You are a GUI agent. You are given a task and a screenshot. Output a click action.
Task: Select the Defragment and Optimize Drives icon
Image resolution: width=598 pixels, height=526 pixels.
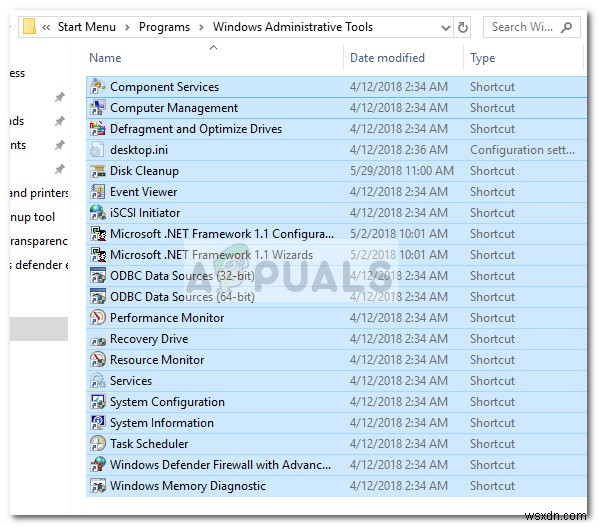pyautogui.click(x=98, y=129)
